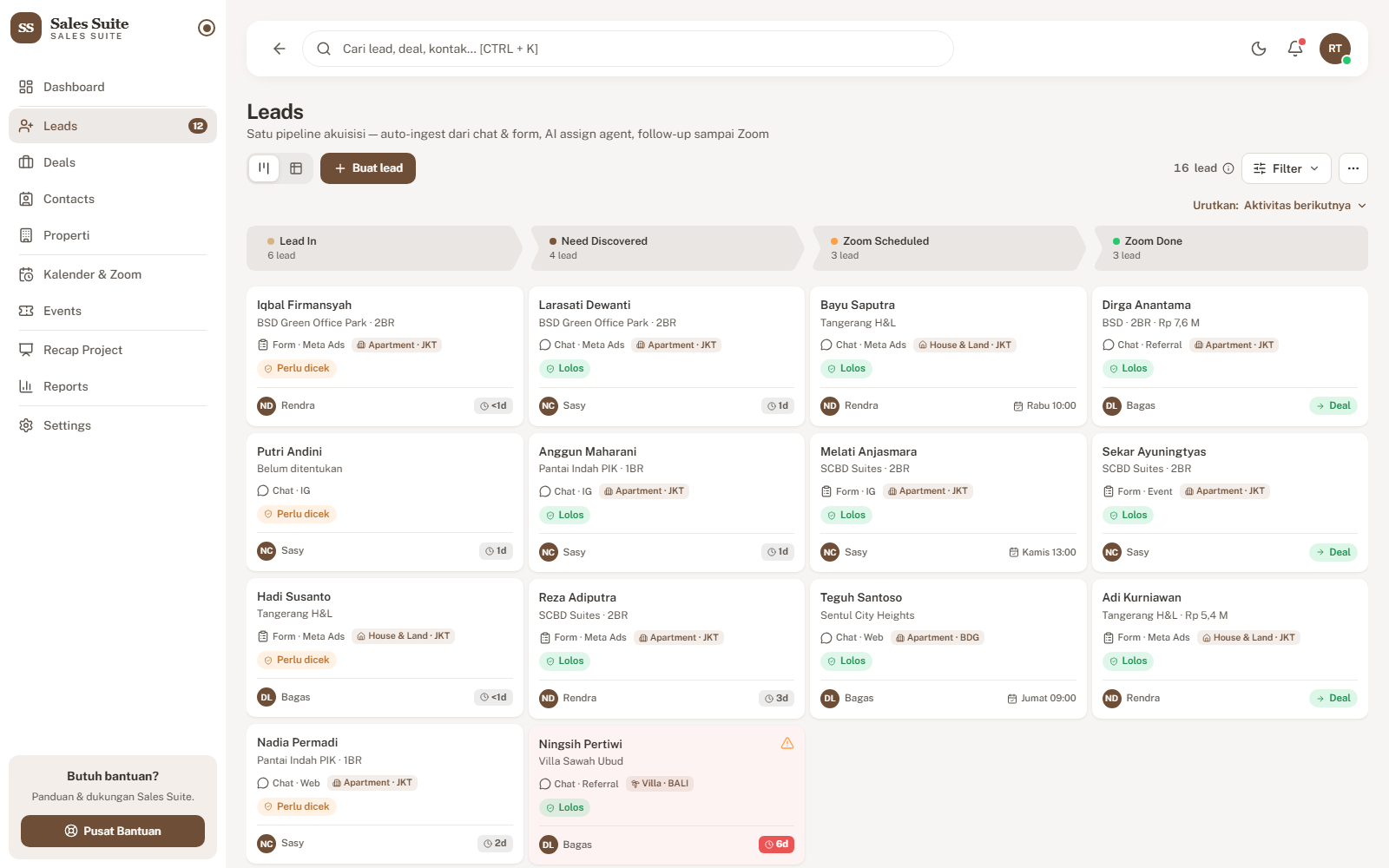Open the Urutkan sort dropdown
Viewport: 1389px width, 868px height.
click(1280, 206)
